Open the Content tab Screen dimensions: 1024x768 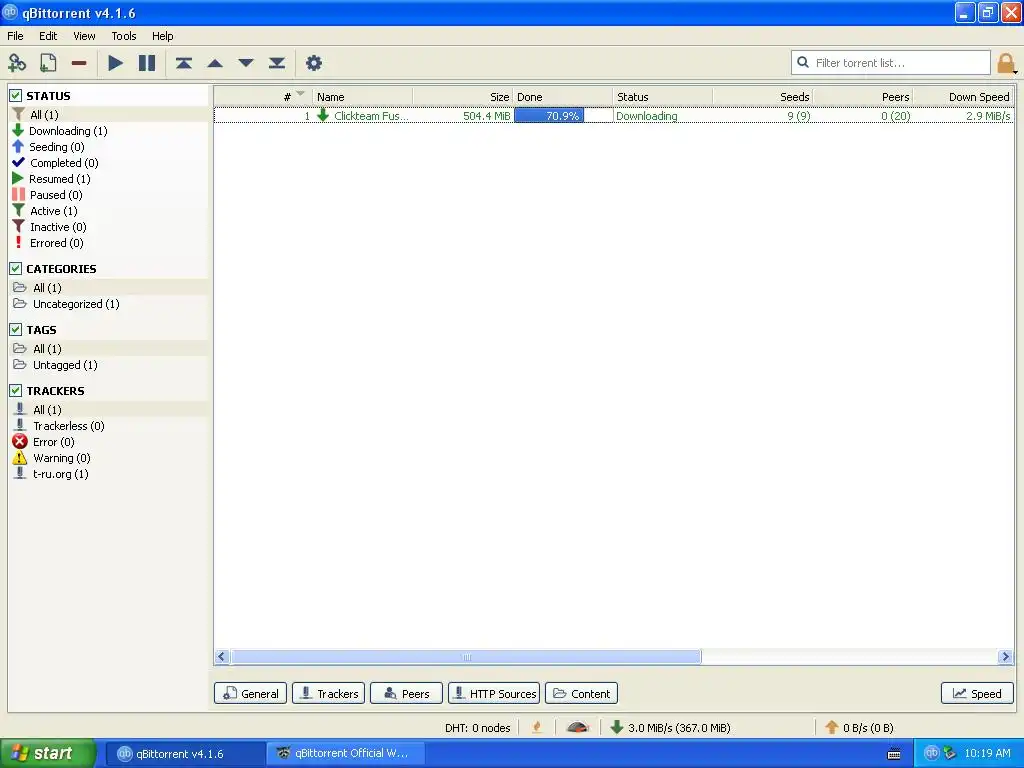coord(581,694)
